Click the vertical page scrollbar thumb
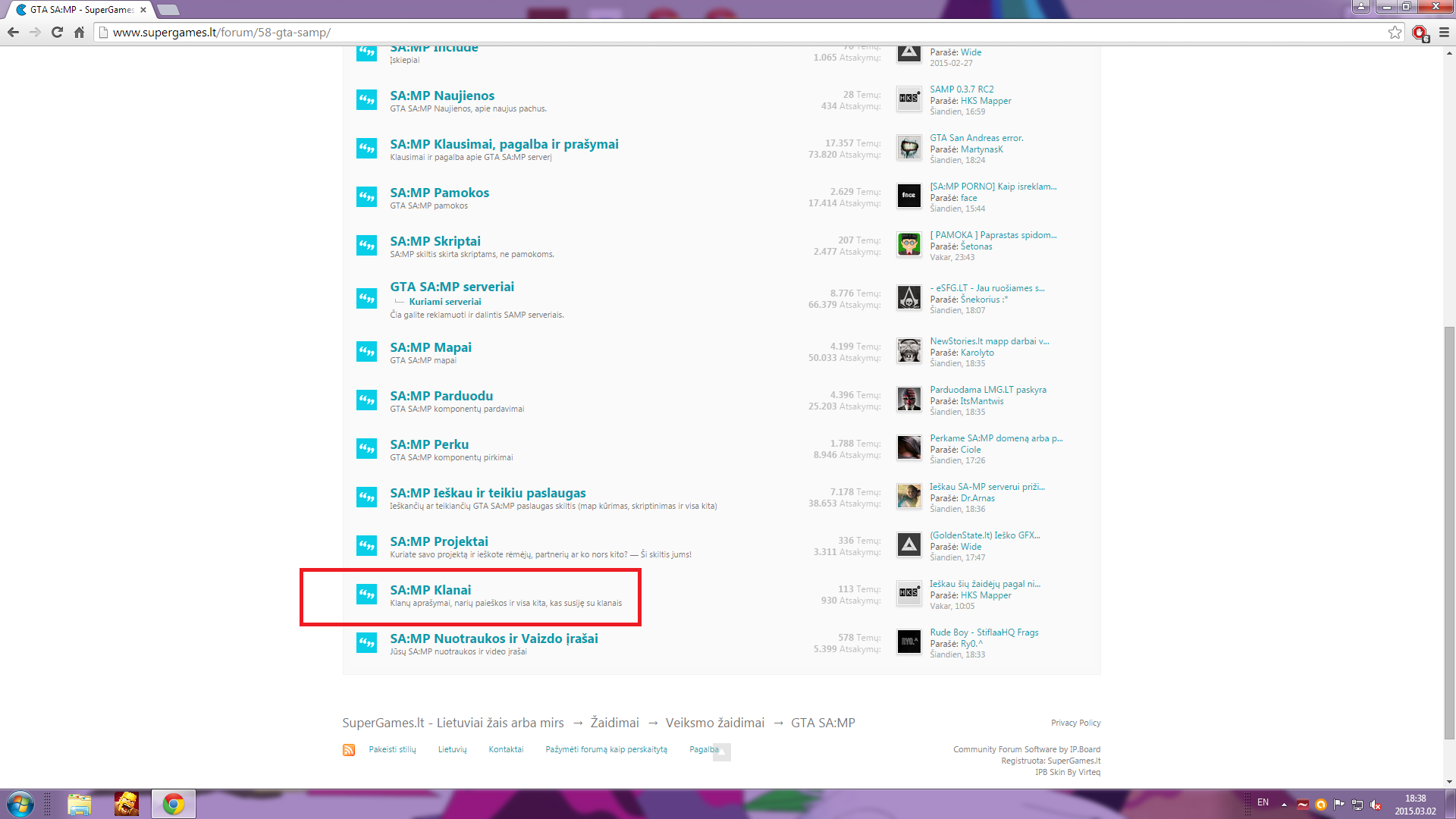Screen dimensions: 1456x819 pos(1449,532)
